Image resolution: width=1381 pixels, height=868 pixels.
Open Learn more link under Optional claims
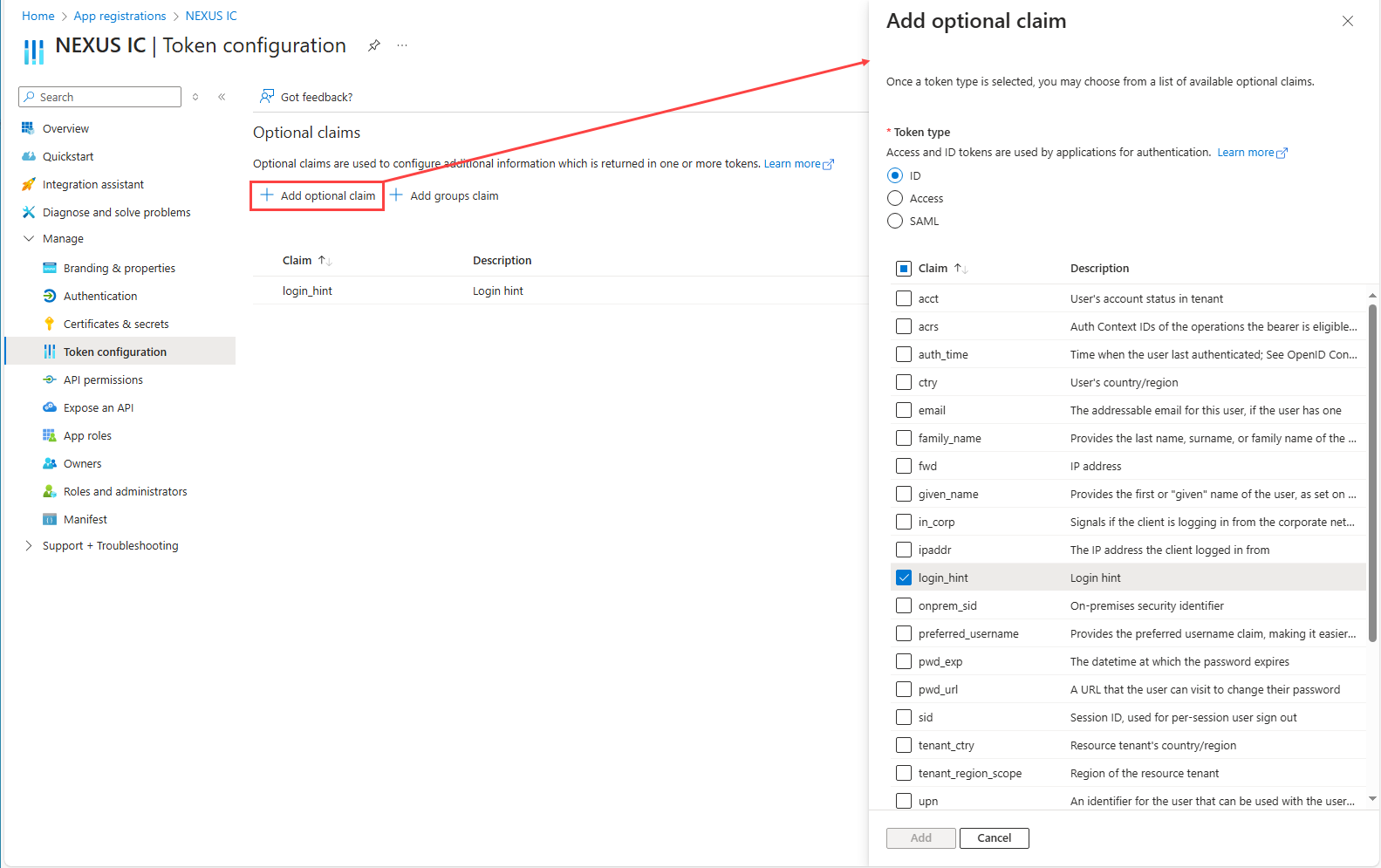[x=798, y=163]
